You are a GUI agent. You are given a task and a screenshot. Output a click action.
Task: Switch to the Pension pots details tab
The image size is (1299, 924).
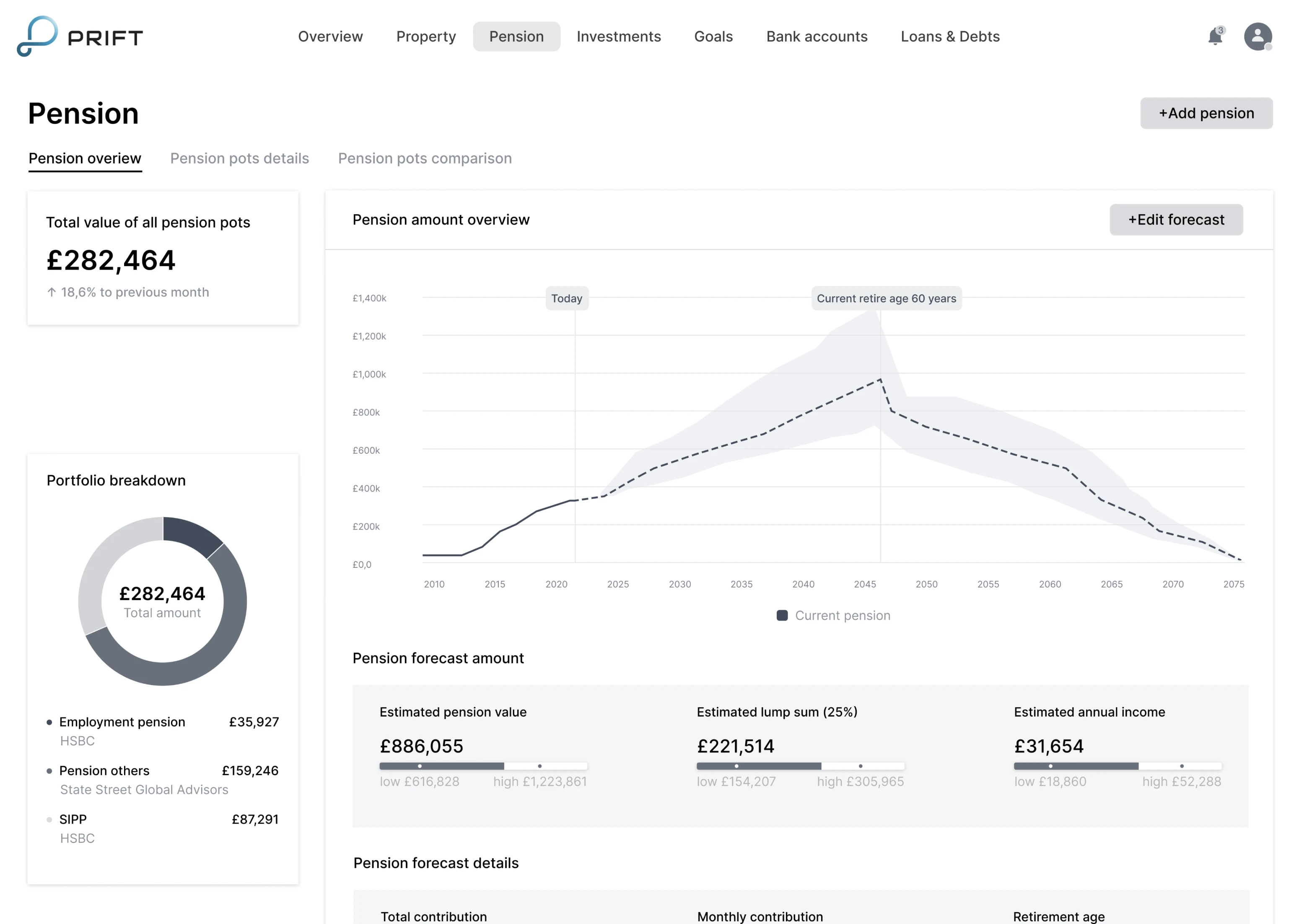(x=239, y=158)
